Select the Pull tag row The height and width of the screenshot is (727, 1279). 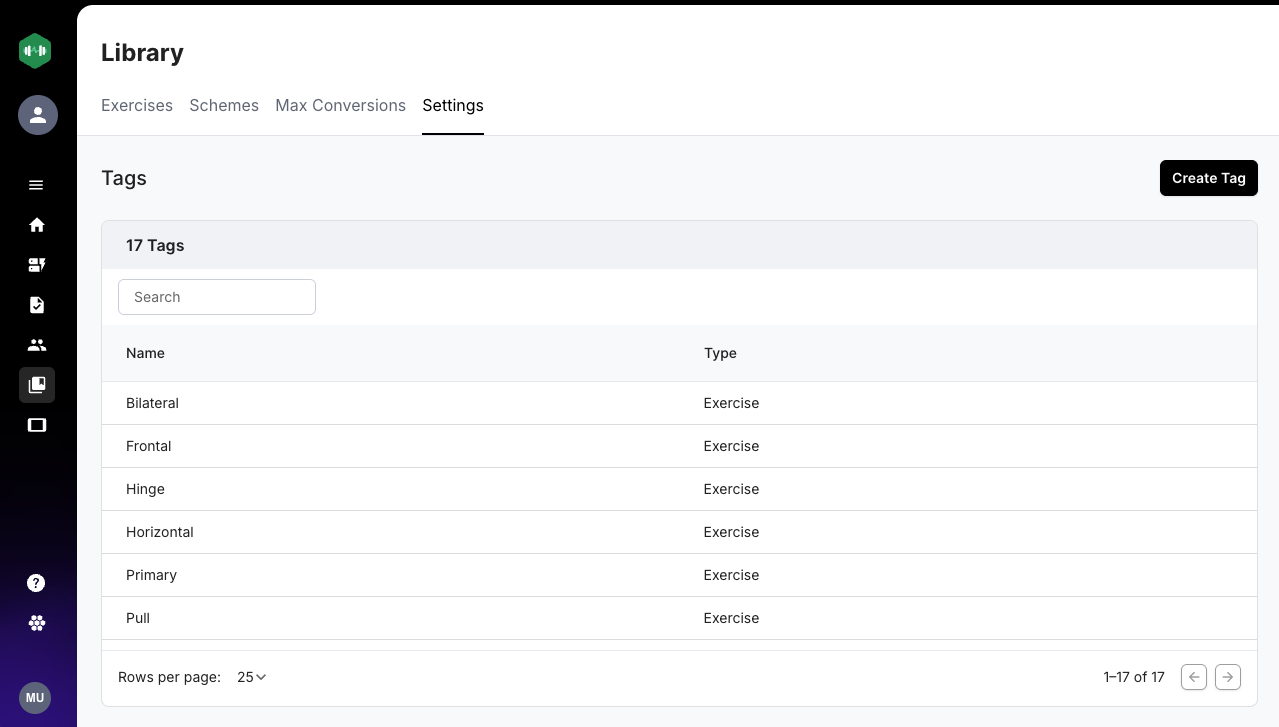click(679, 618)
